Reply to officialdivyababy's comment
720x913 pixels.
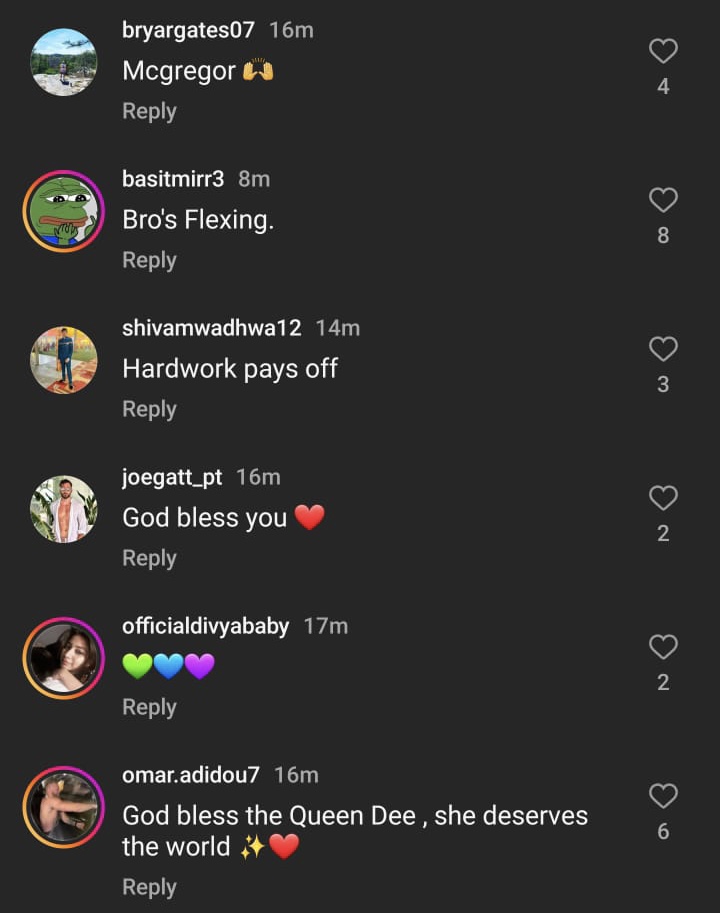click(149, 707)
